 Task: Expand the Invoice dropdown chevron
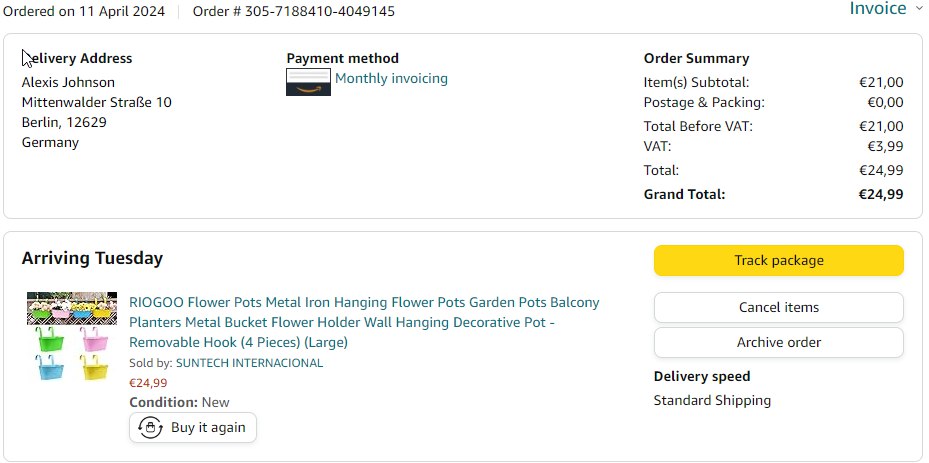click(918, 9)
